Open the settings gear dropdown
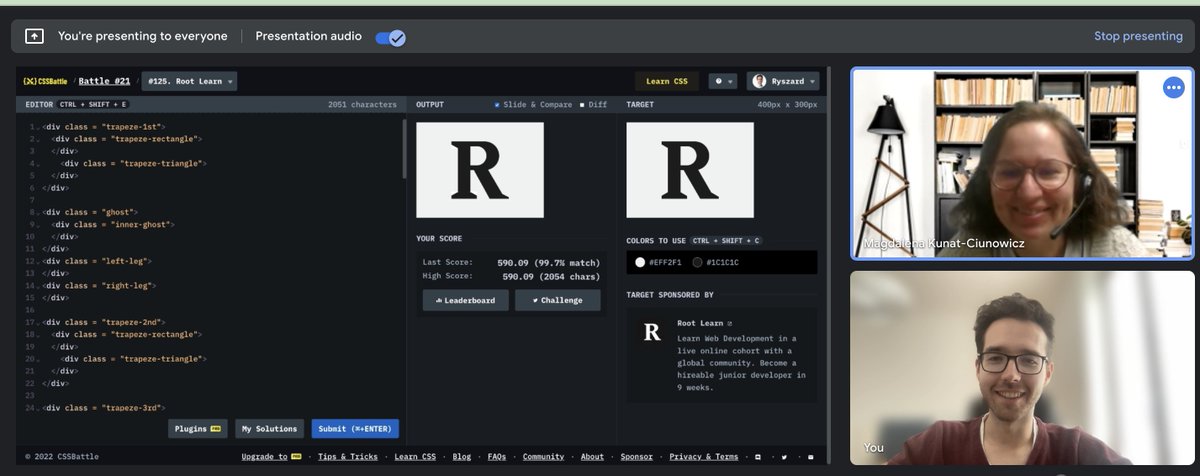1200x476 pixels. [x=723, y=81]
